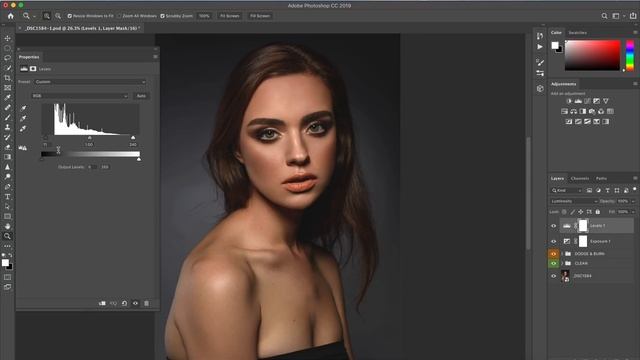Select the Horizontal Type tool
This screenshot has height=360, width=640.
(x=7, y=196)
